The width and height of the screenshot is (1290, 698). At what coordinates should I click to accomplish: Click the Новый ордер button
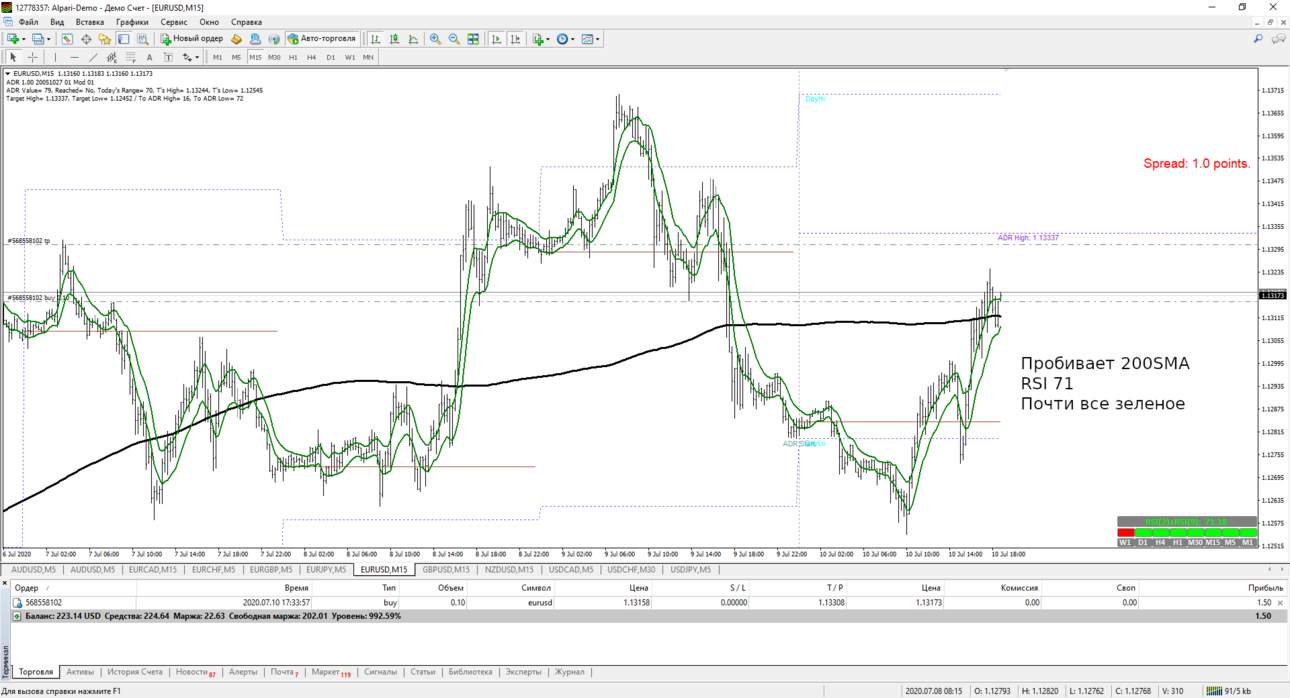(191, 39)
